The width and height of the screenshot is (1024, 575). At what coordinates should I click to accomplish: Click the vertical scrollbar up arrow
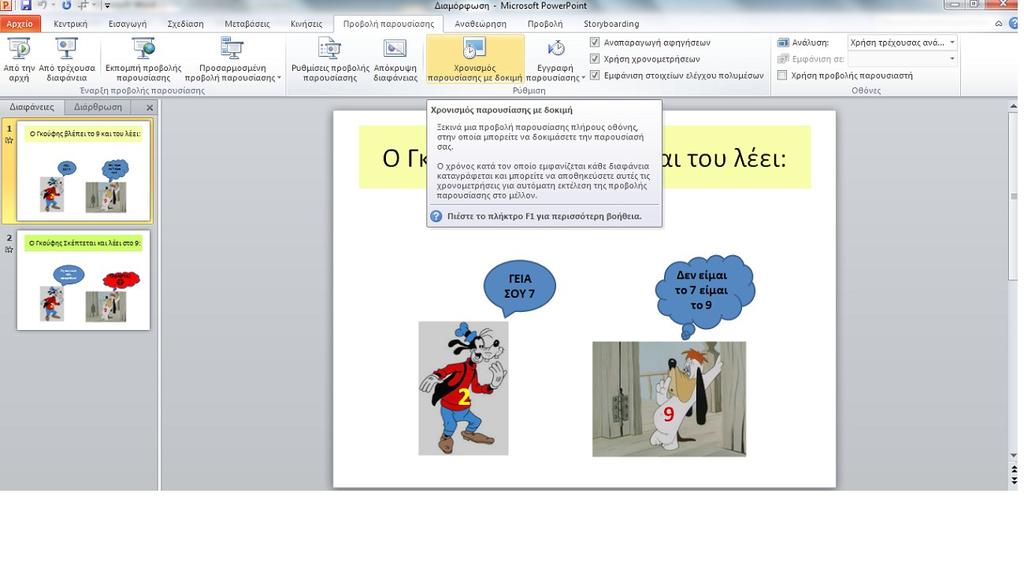tap(1013, 105)
